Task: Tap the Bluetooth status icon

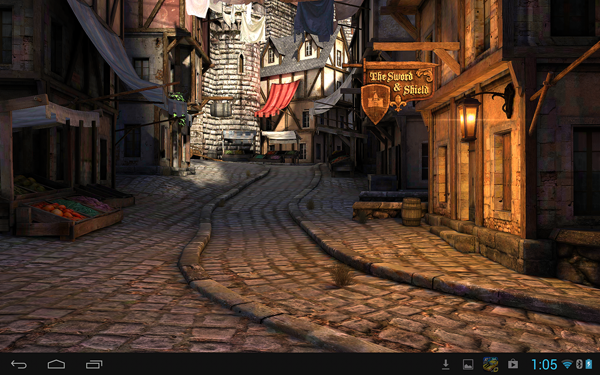Action: [x=579, y=364]
